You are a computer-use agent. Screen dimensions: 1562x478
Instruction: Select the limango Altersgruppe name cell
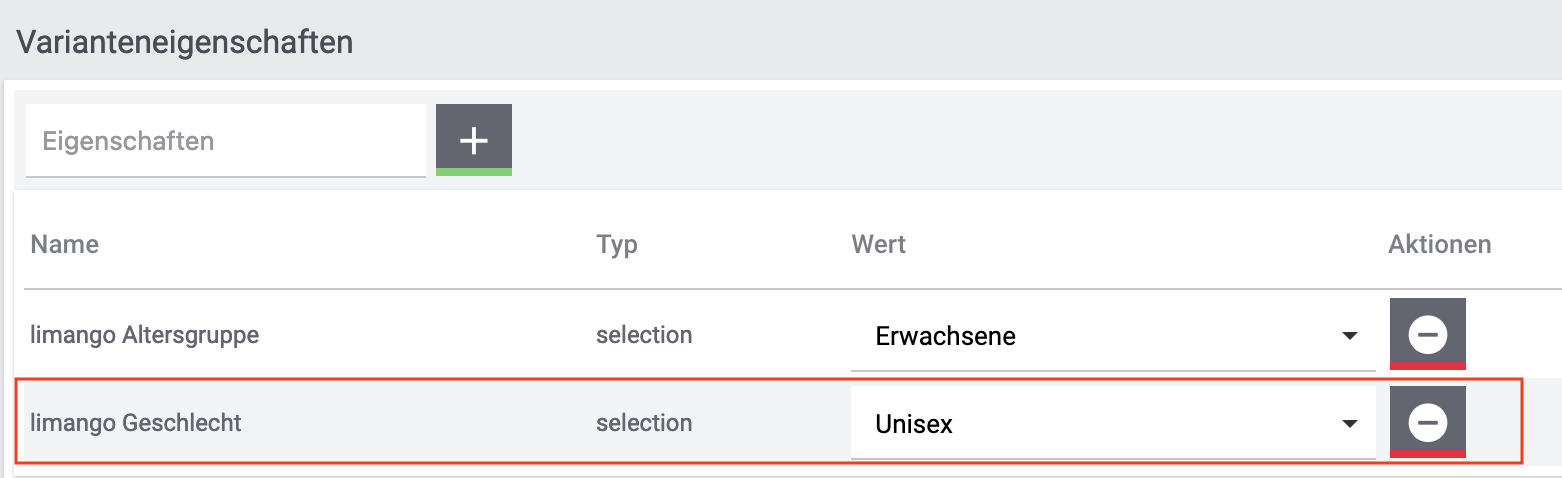coord(145,335)
